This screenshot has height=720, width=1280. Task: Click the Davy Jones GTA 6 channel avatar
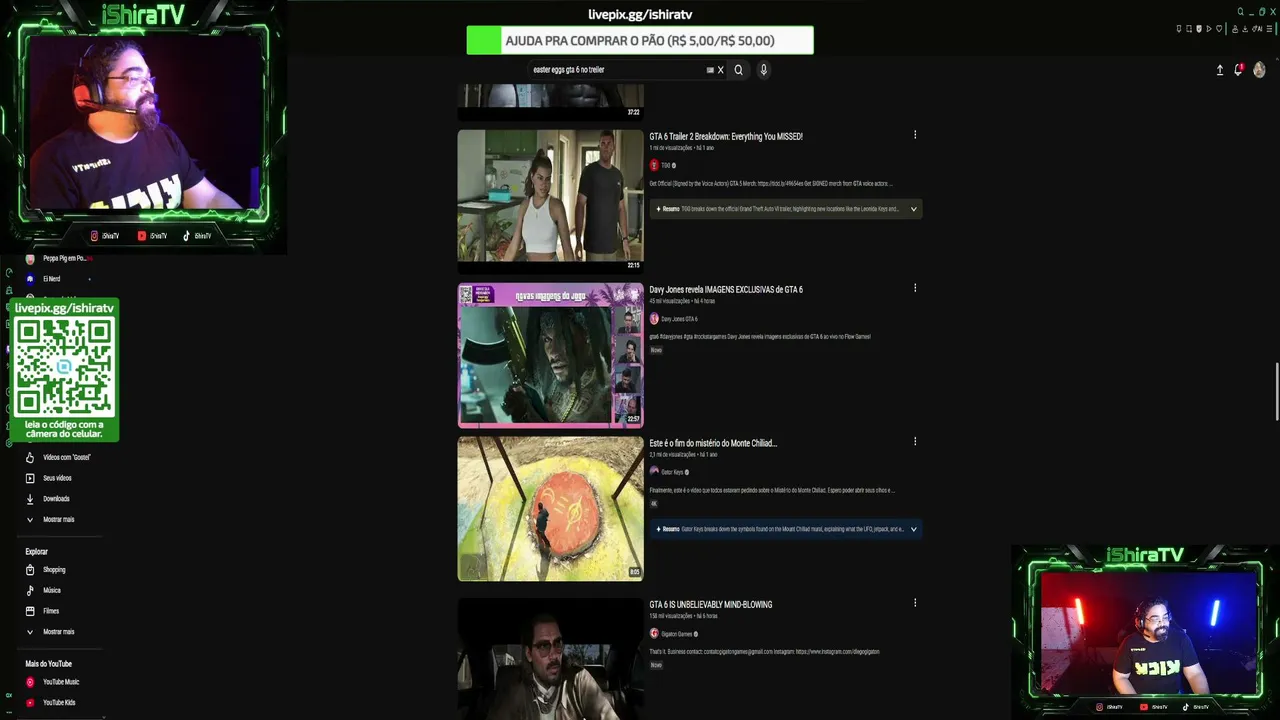654,319
